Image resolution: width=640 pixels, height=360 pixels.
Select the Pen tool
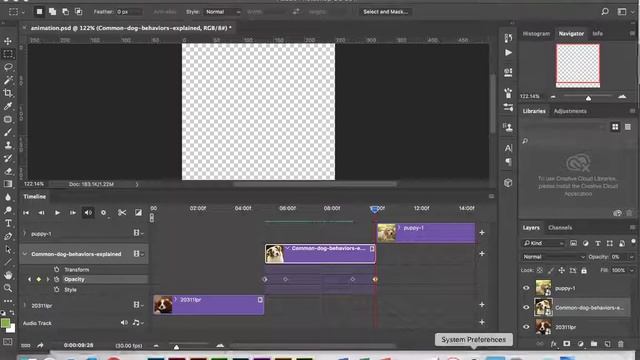tap(8, 236)
